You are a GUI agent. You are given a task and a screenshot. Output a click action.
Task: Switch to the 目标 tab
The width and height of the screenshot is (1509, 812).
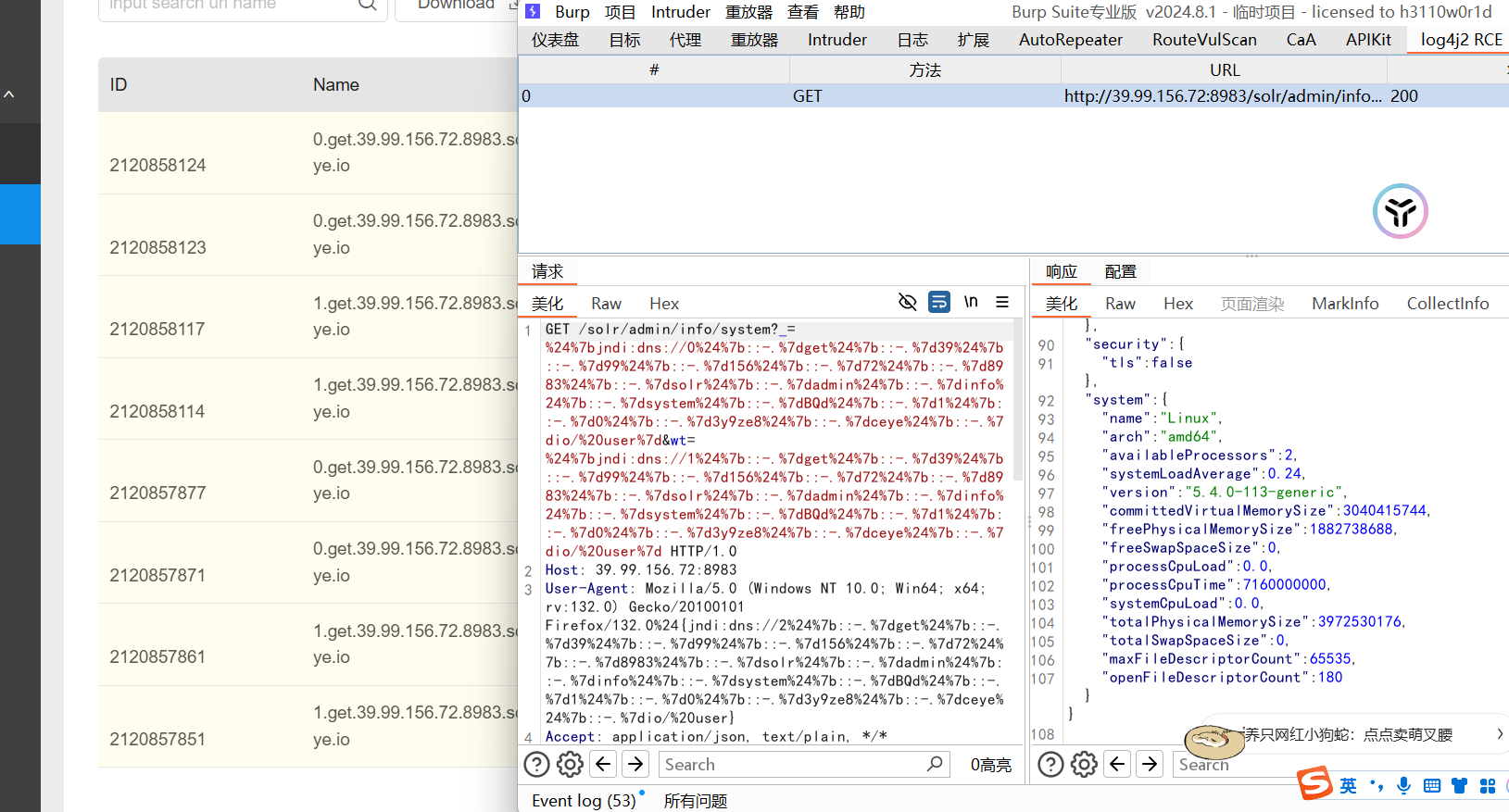(624, 40)
